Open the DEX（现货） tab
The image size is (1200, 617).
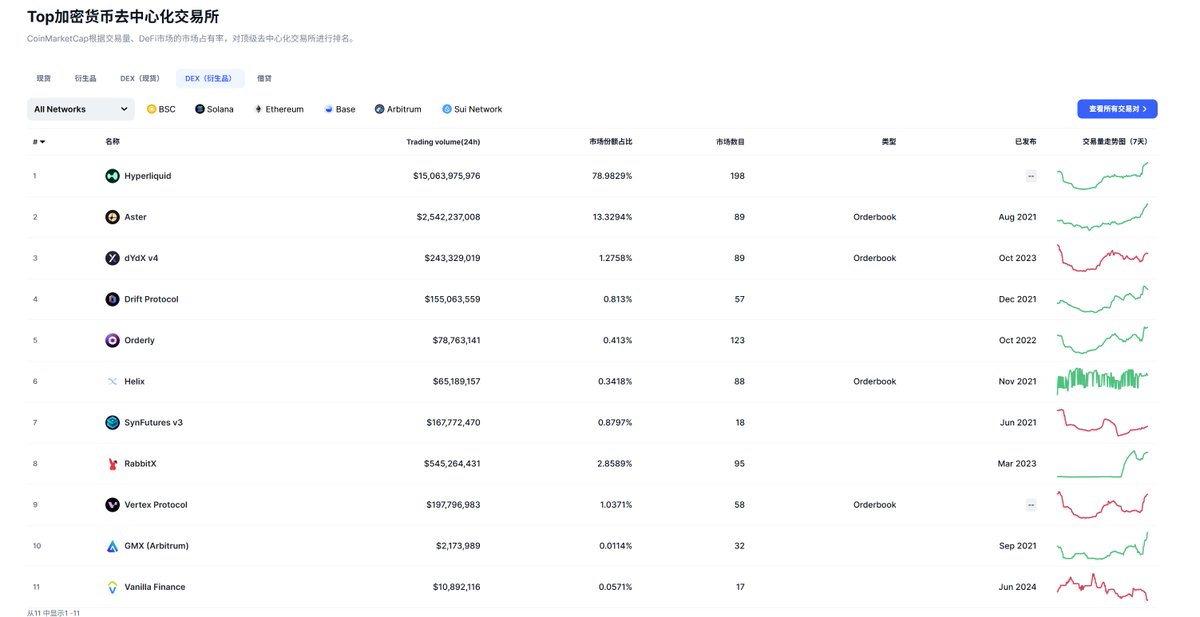point(140,78)
